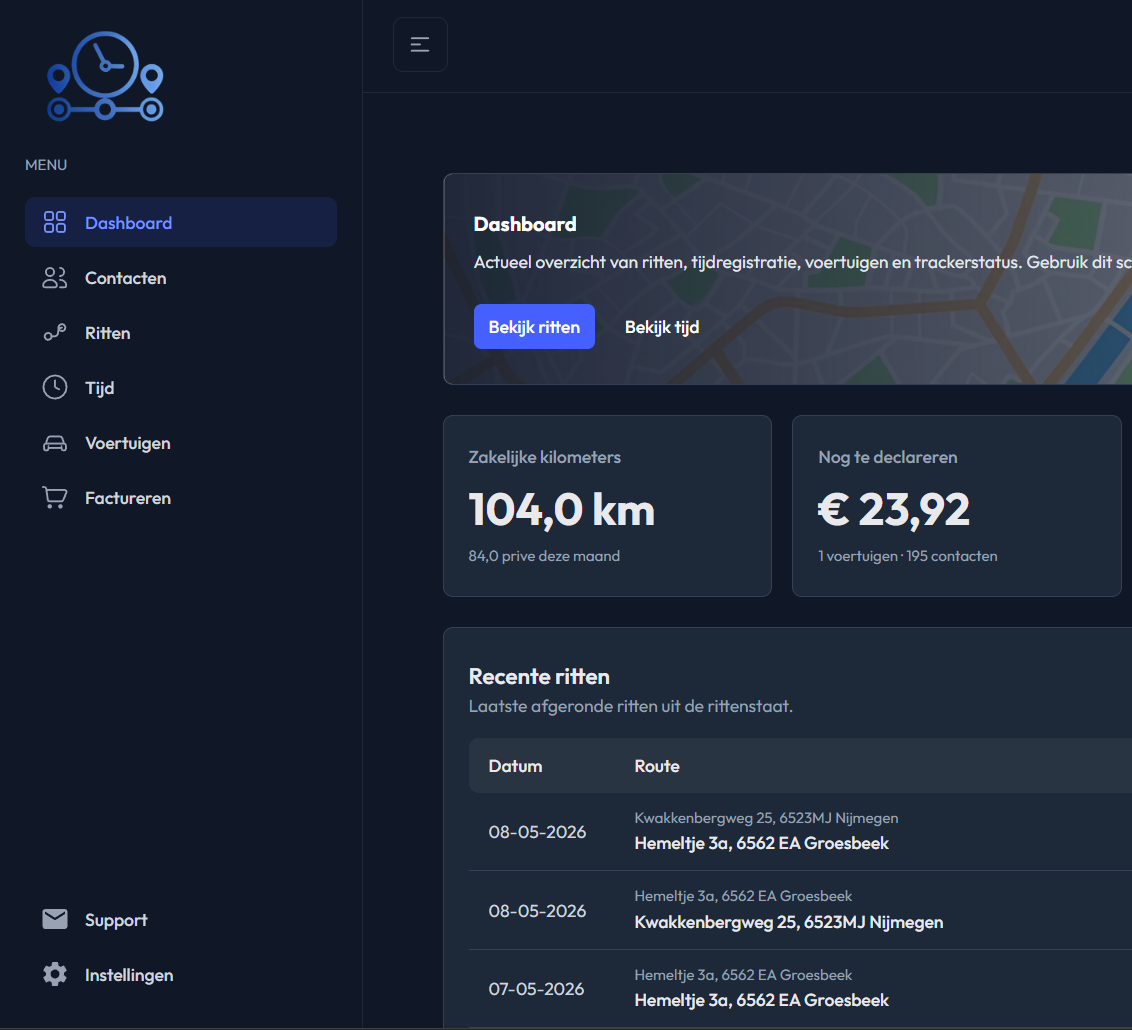
Task: Click '84,0 prive deze maand' text
Action: tap(544, 556)
